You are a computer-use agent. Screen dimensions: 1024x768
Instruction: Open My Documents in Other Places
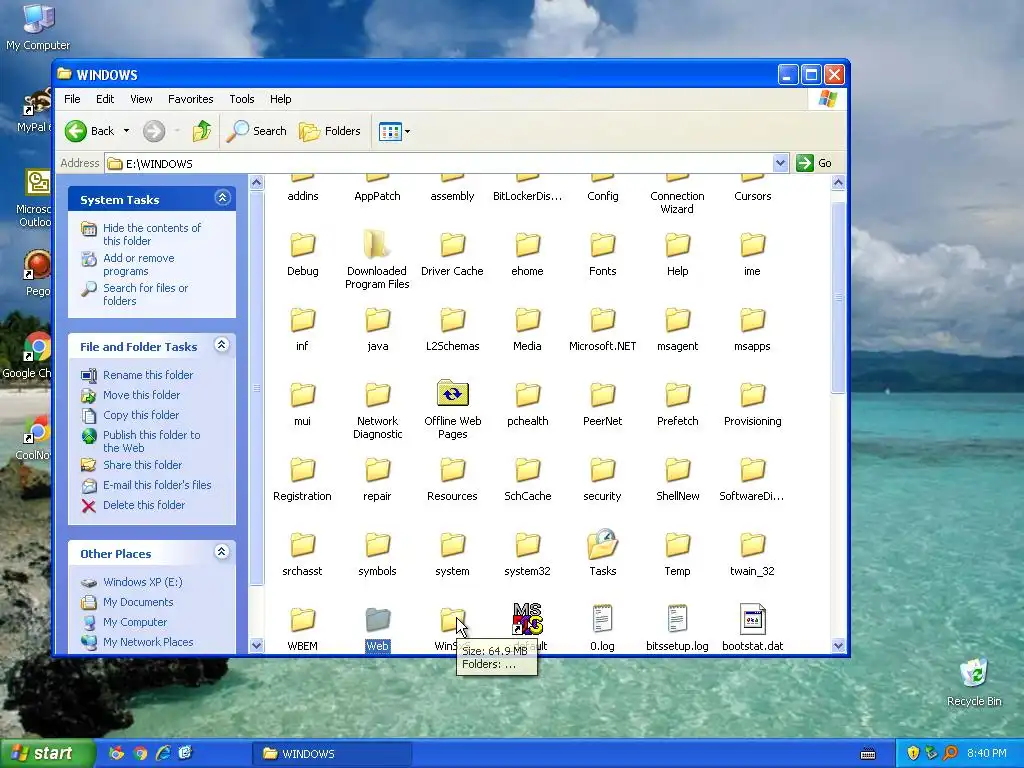click(138, 603)
